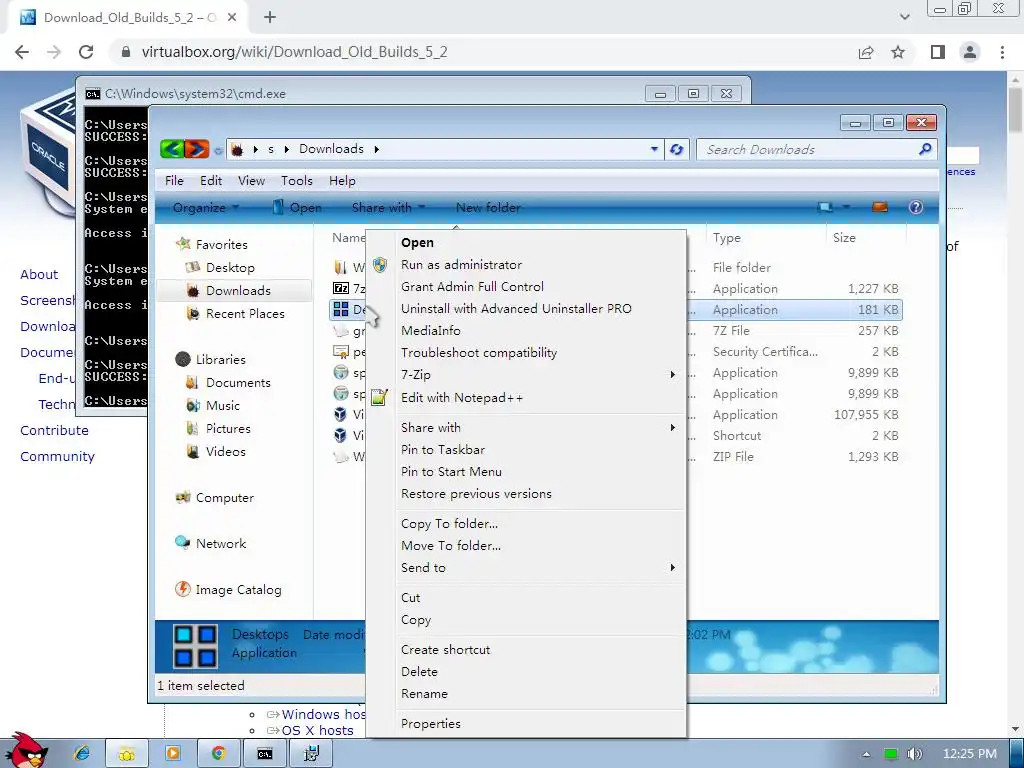Click the cmd icon in the taskbar
The image size is (1024, 768).
pyautogui.click(x=264, y=754)
